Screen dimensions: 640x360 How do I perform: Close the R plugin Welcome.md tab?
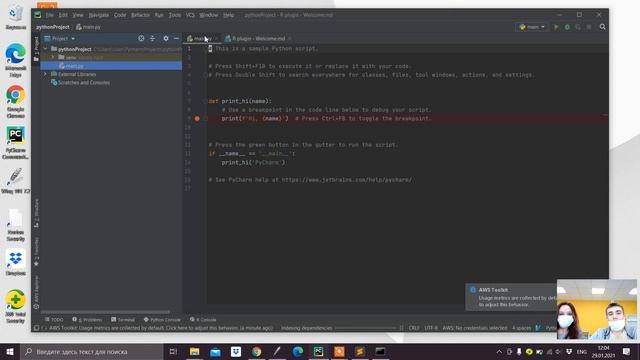(289, 38)
